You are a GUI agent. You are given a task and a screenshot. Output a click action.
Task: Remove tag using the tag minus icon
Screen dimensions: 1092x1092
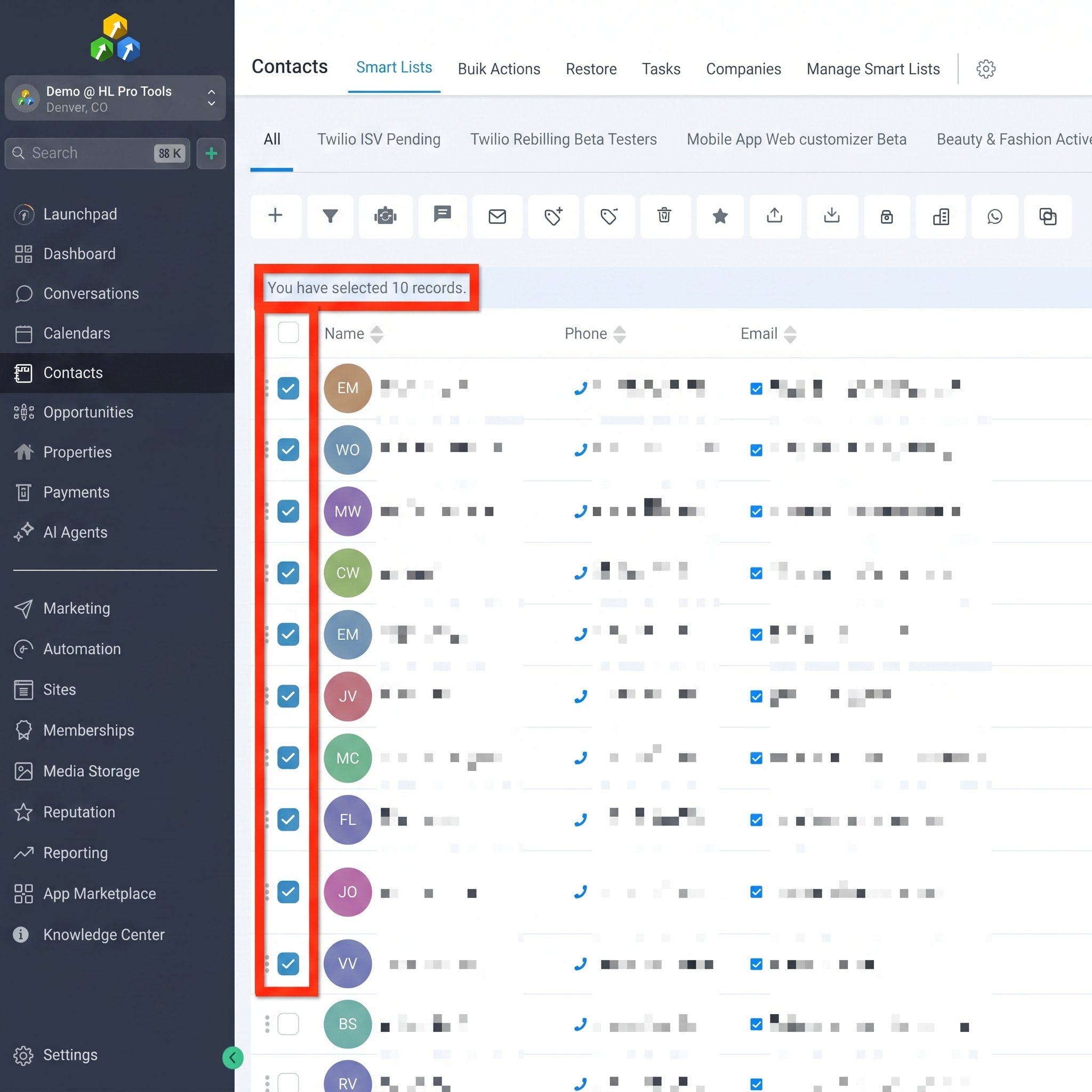tap(609, 216)
